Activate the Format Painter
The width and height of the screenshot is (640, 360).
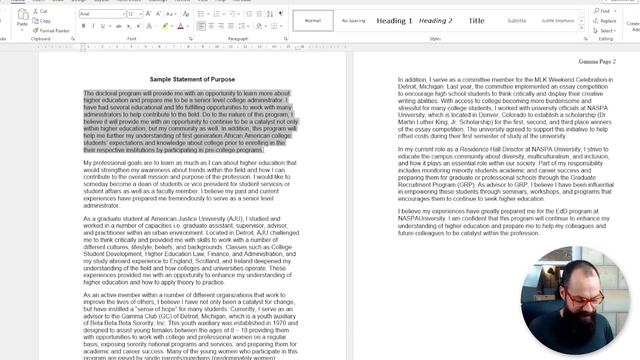(x=51, y=31)
